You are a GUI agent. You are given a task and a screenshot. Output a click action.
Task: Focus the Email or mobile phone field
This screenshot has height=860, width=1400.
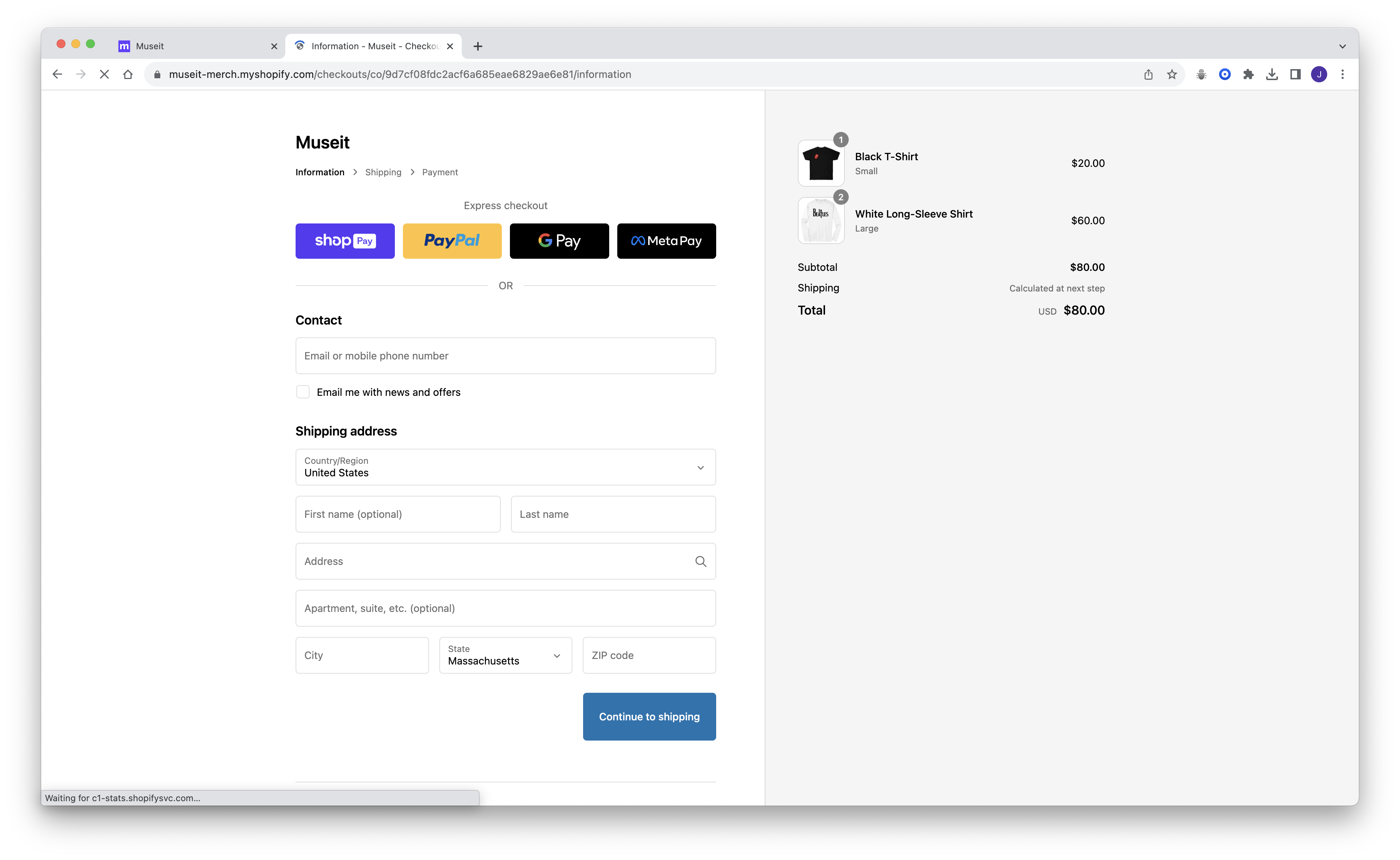pos(505,355)
